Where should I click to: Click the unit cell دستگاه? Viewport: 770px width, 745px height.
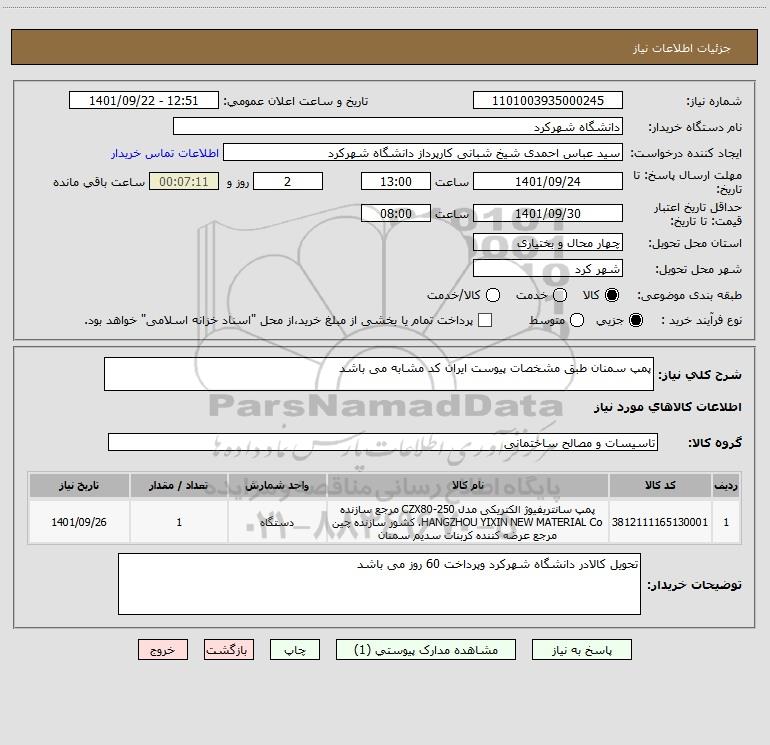(277, 522)
